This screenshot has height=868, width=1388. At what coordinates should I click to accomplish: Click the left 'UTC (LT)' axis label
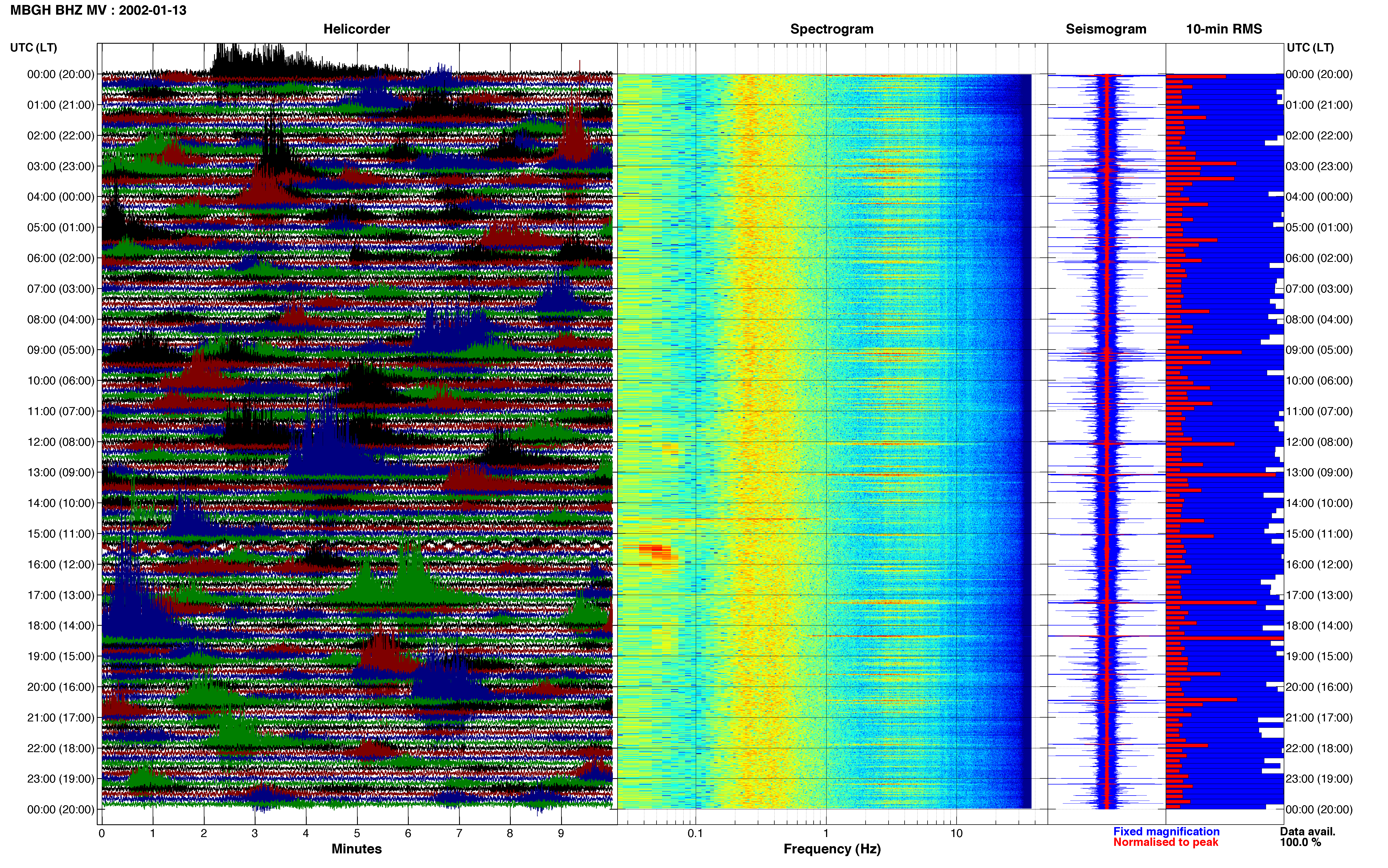[x=33, y=48]
